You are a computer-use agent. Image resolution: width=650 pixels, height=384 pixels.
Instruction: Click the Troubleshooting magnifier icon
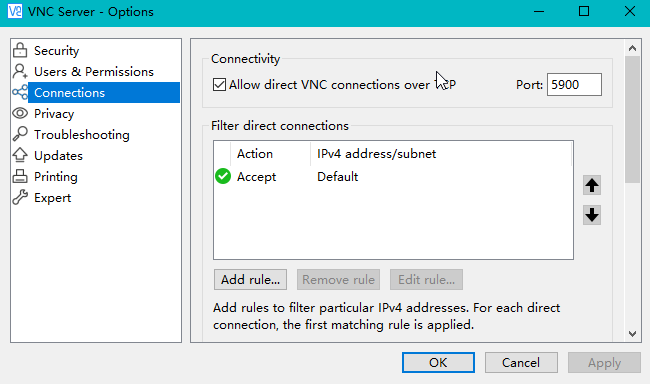[x=20, y=134]
